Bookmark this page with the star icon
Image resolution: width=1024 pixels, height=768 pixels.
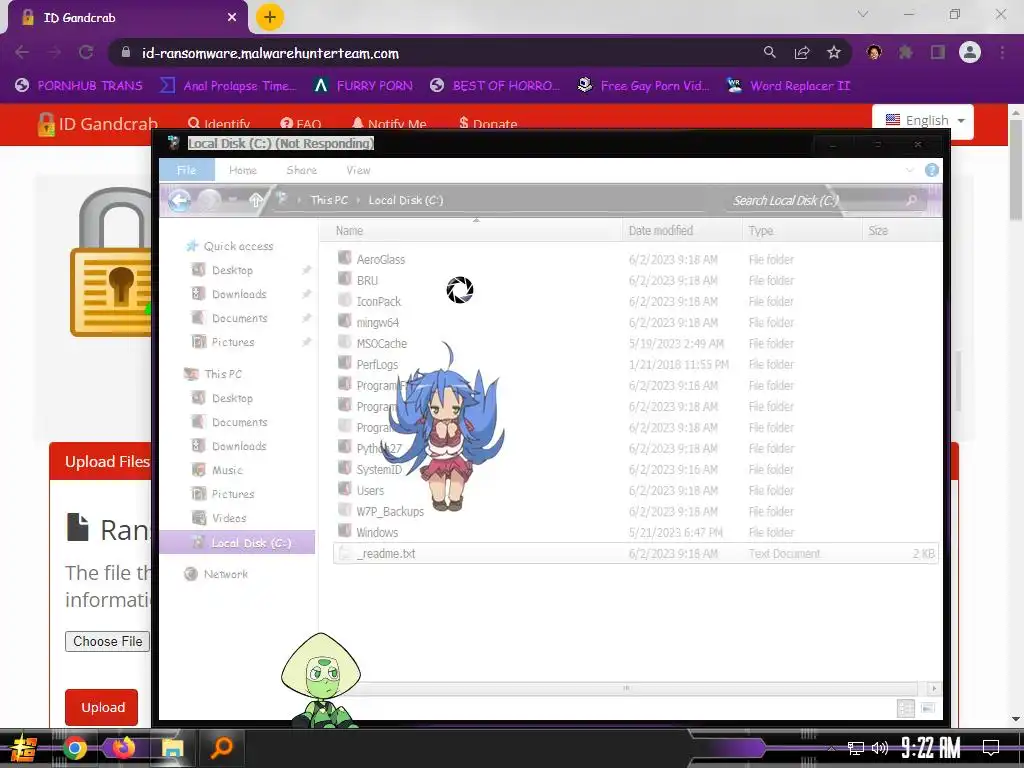point(834,53)
